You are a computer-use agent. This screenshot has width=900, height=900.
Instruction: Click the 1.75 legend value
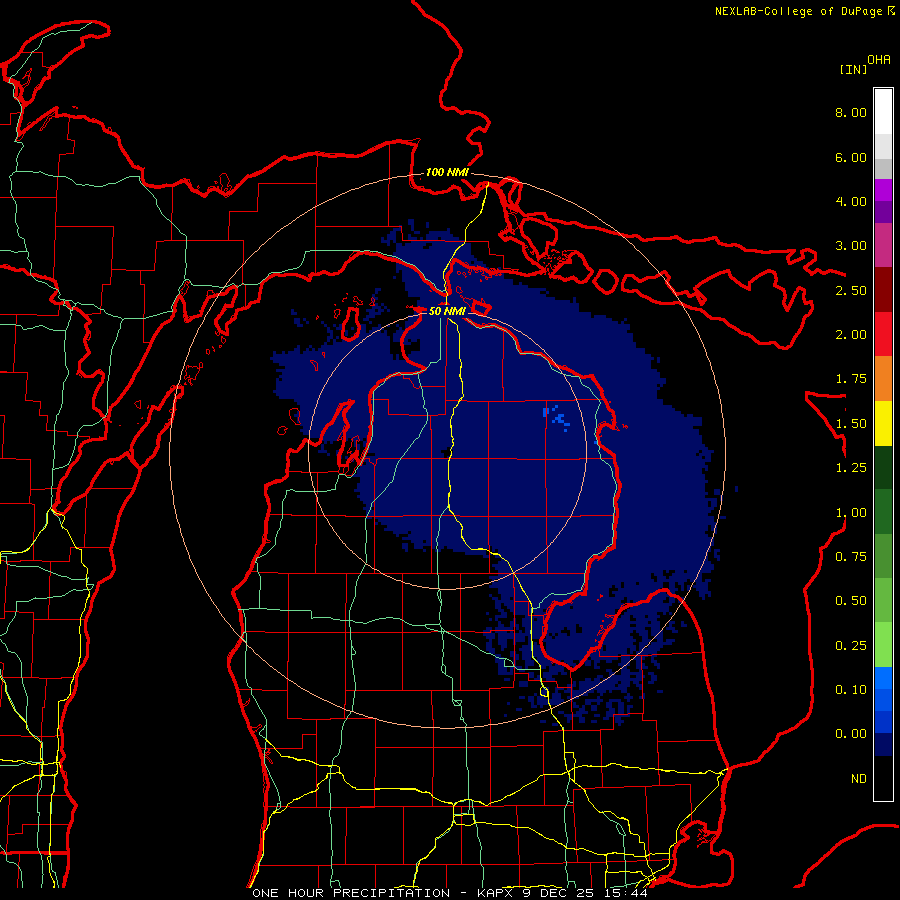pyautogui.click(x=851, y=379)
